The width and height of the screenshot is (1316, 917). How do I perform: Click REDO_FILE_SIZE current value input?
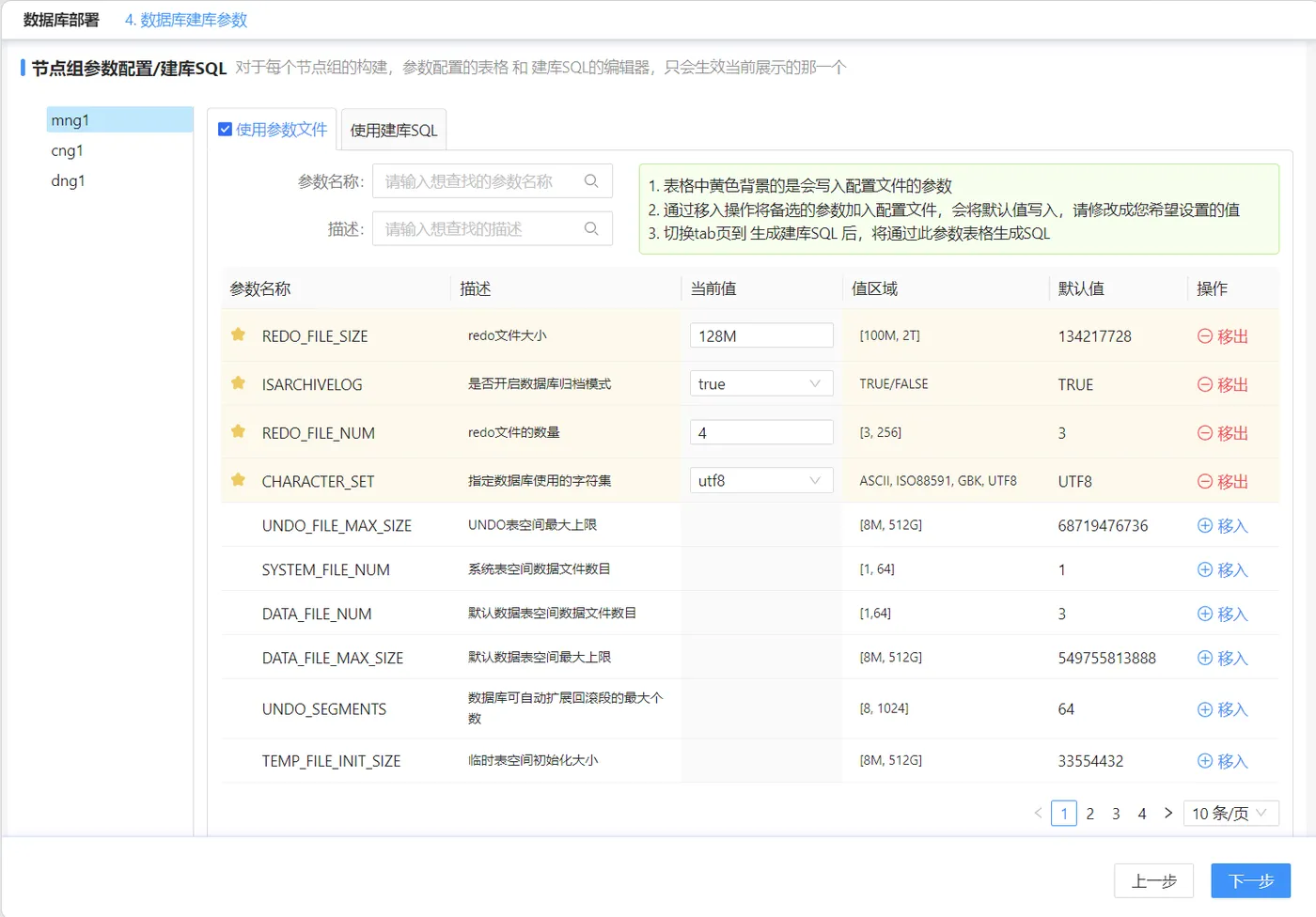pyautogui.click(x=761, y=335)
